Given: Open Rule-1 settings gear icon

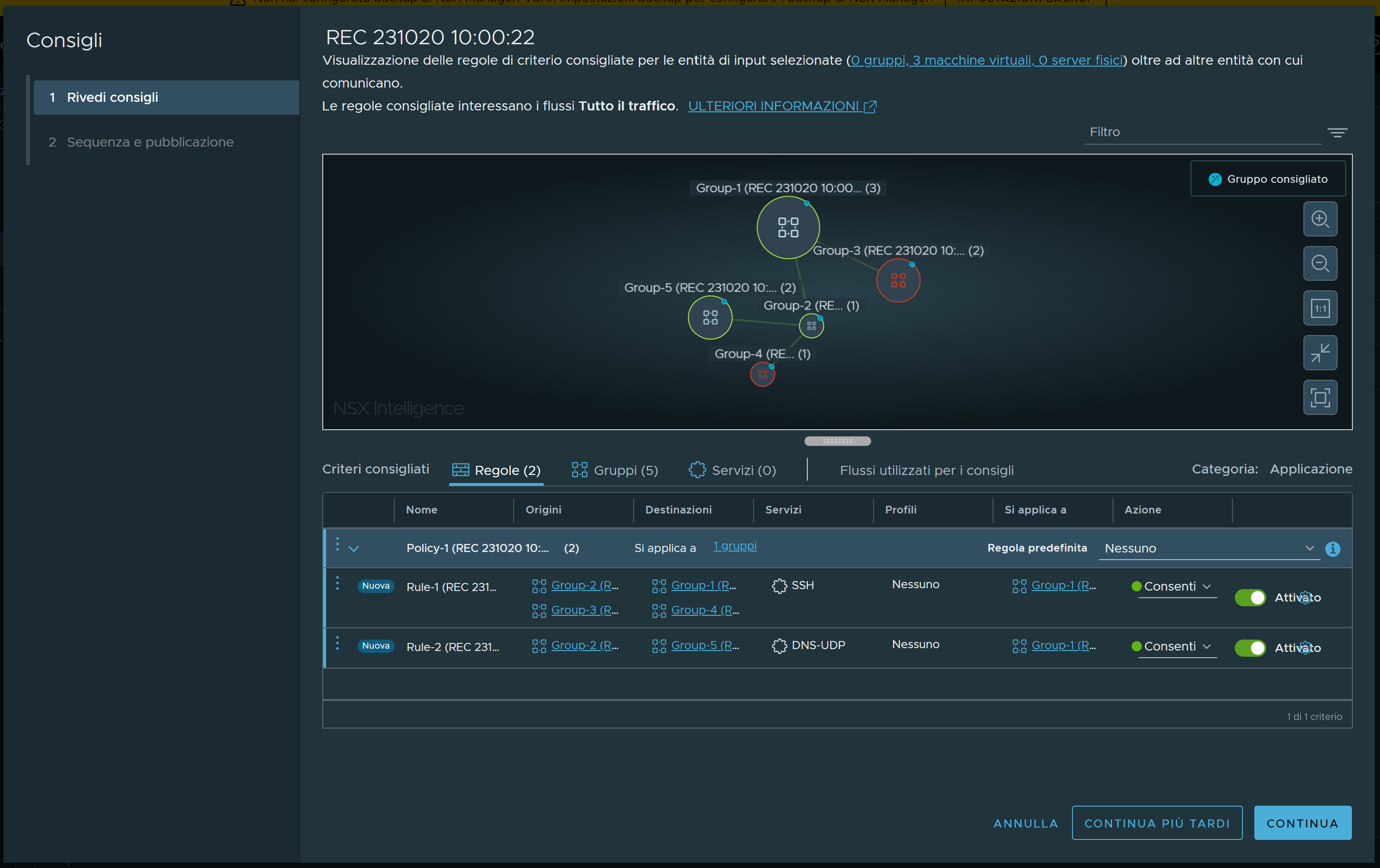Looking at the screenshot, I should 1305,598.
